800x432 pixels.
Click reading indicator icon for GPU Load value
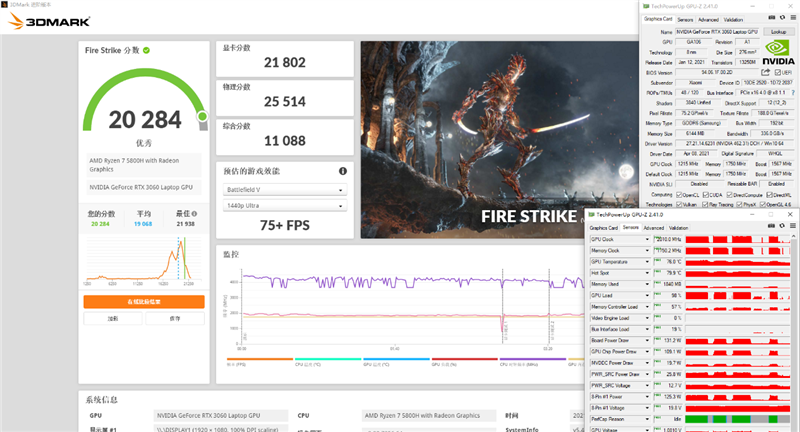(x=658, y=294)
